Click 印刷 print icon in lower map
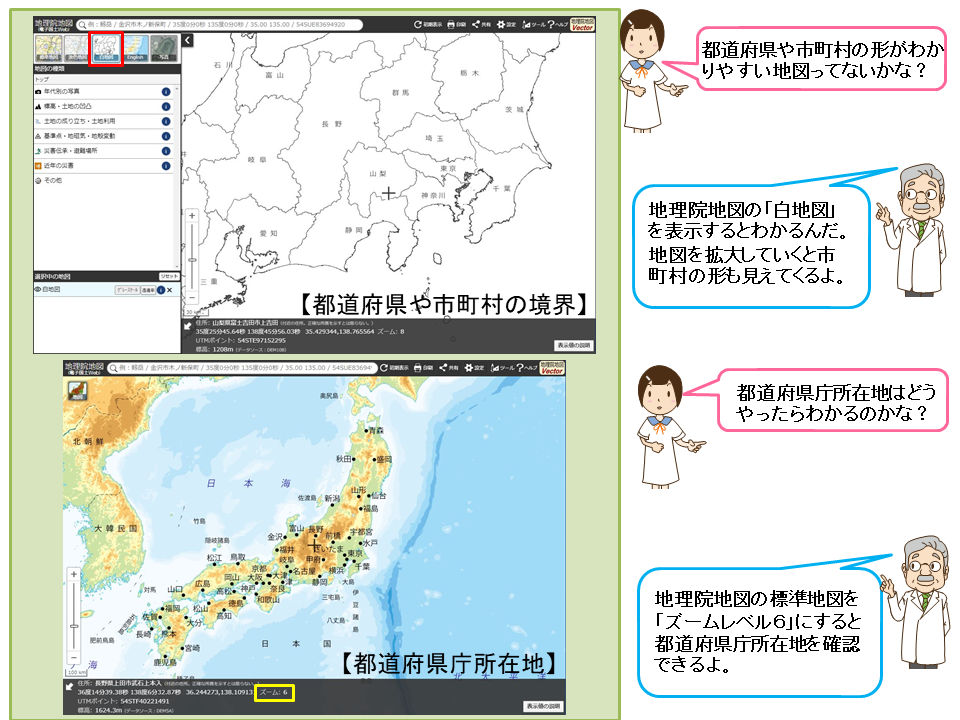Viewport: 960px width, 720px height. tap(424, 368)
